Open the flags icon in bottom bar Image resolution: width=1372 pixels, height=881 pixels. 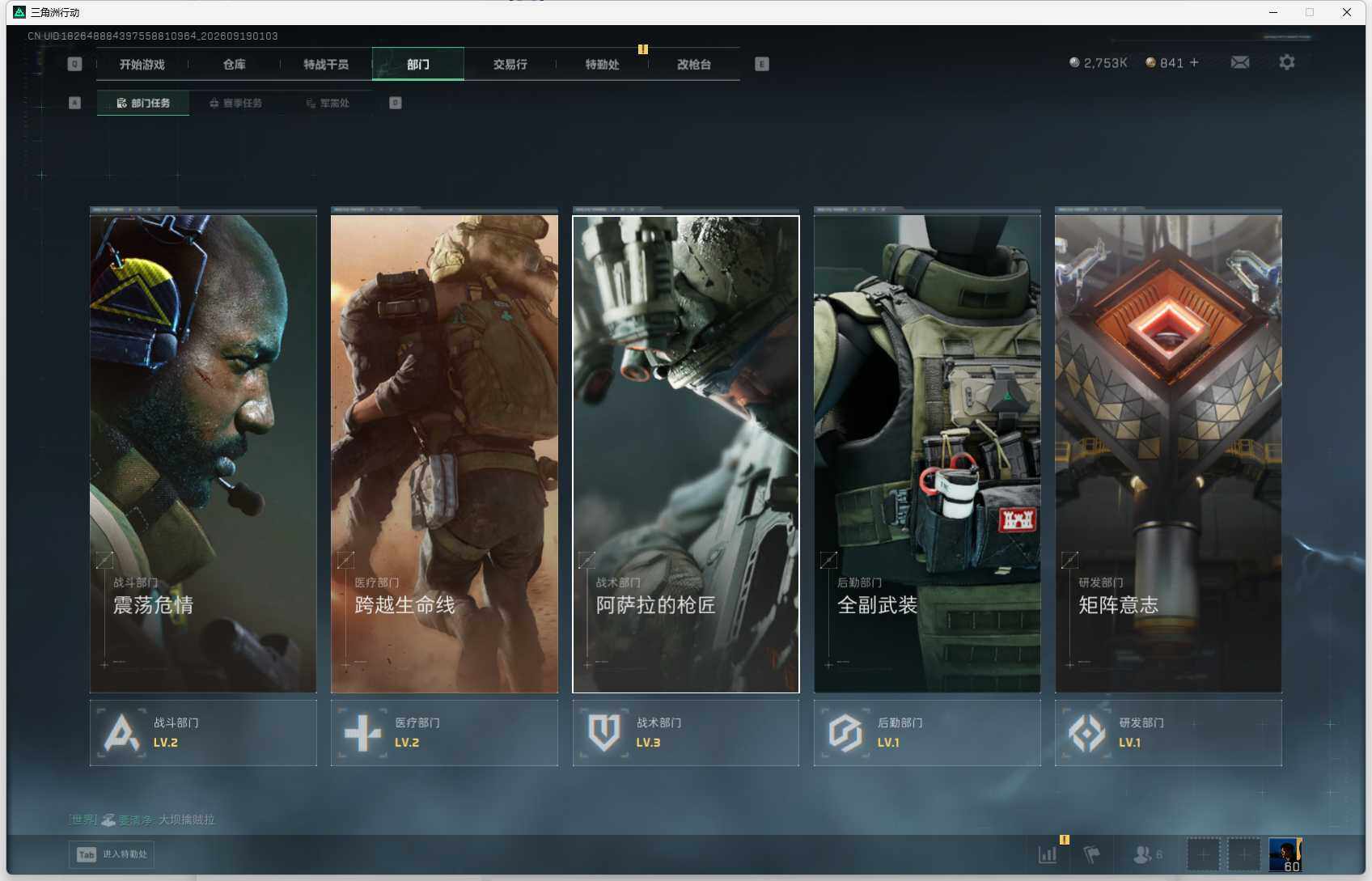coord(1091,854)
